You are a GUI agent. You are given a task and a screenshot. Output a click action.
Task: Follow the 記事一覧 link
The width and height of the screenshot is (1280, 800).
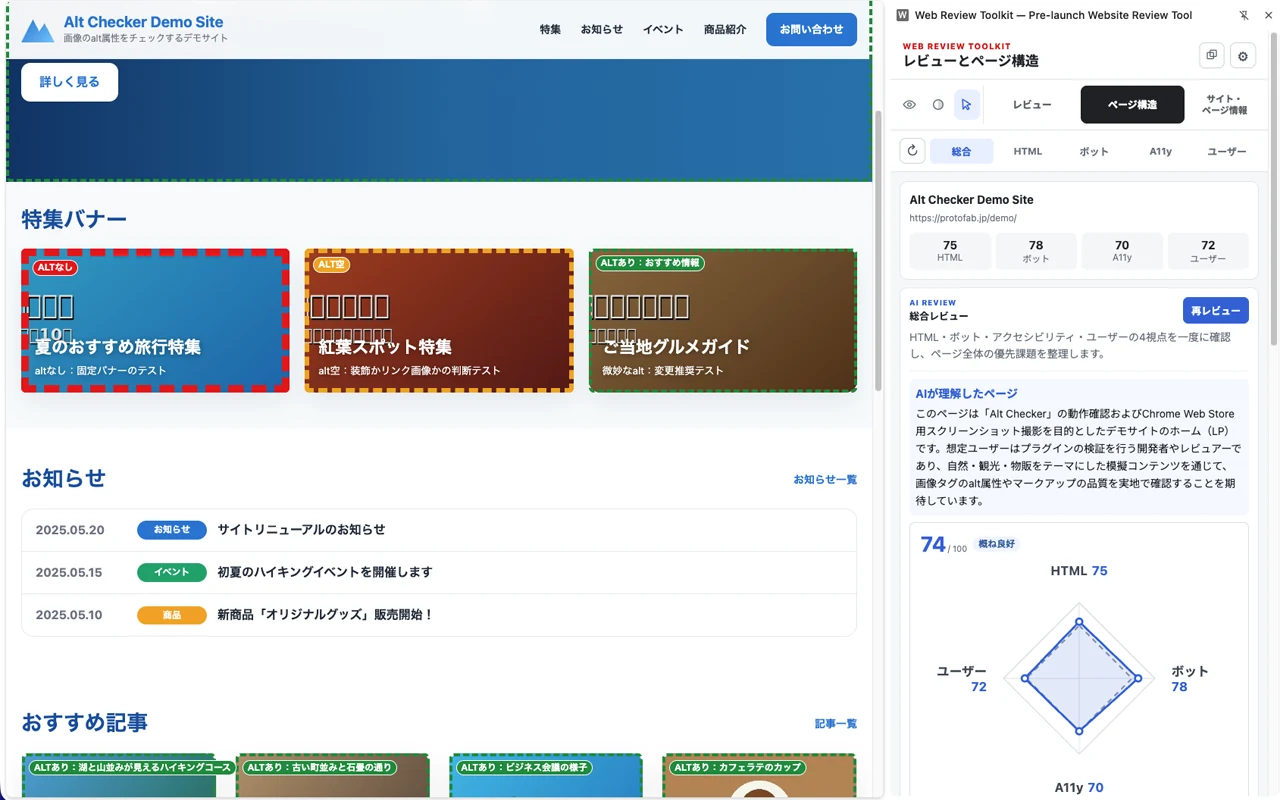(x=836, y=723)
